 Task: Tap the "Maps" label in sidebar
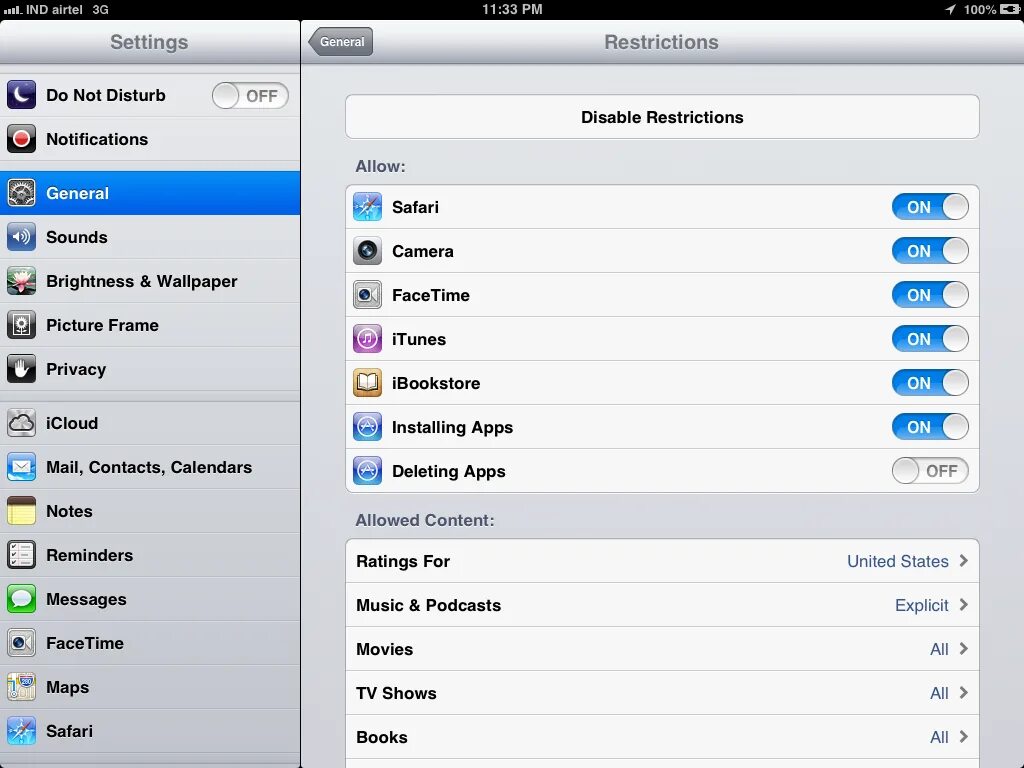click(68, 688)
